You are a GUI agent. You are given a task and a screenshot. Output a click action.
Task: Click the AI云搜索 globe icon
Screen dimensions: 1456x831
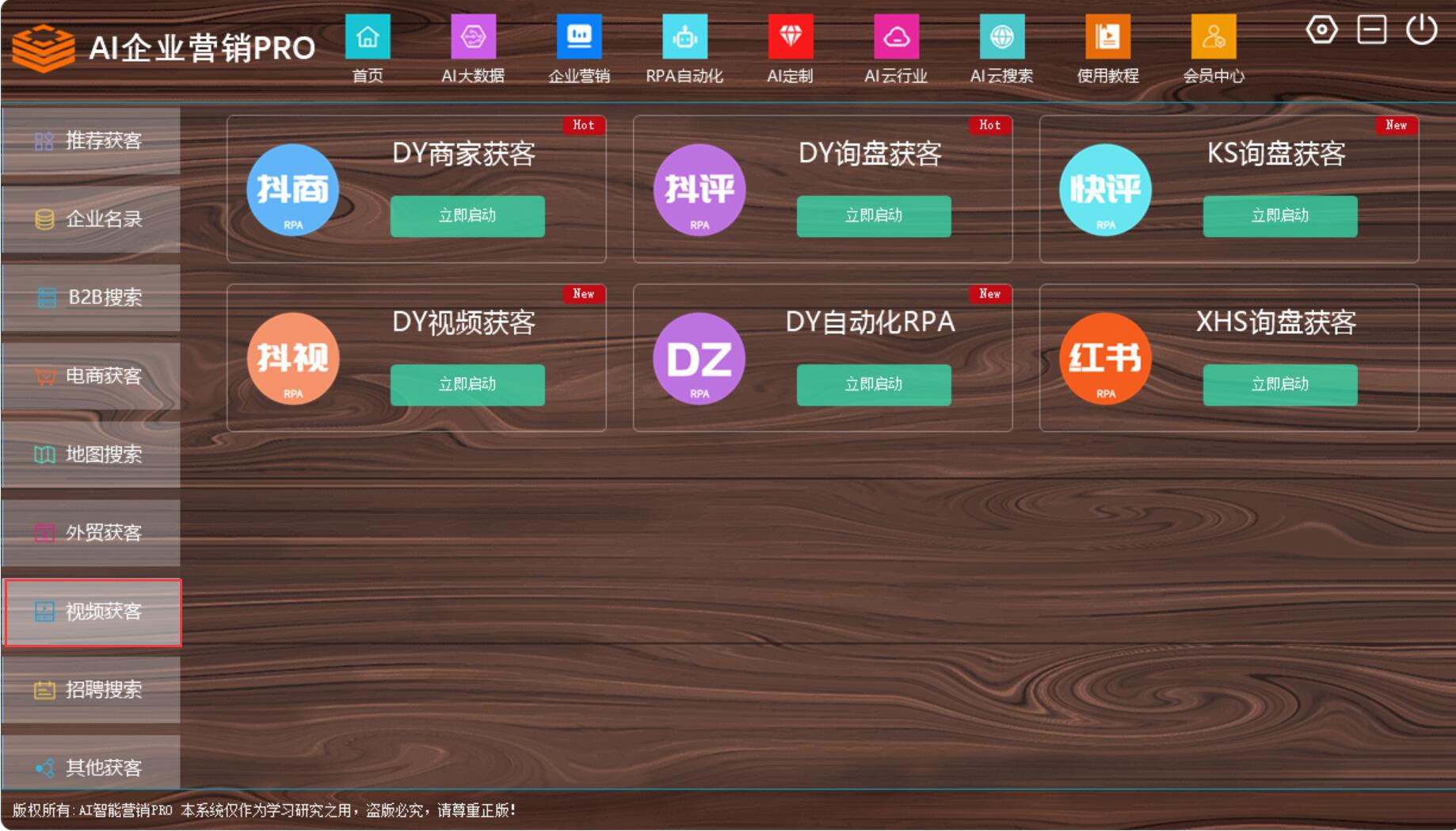[1001, 37]
